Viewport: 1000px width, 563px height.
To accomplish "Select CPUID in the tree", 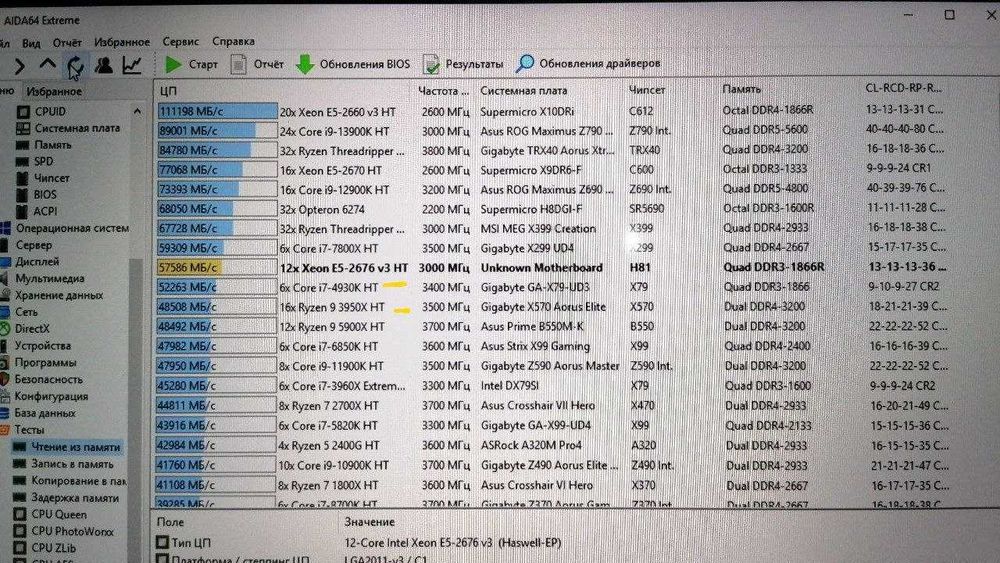I will pyautogui.click(x=42, y=112).
